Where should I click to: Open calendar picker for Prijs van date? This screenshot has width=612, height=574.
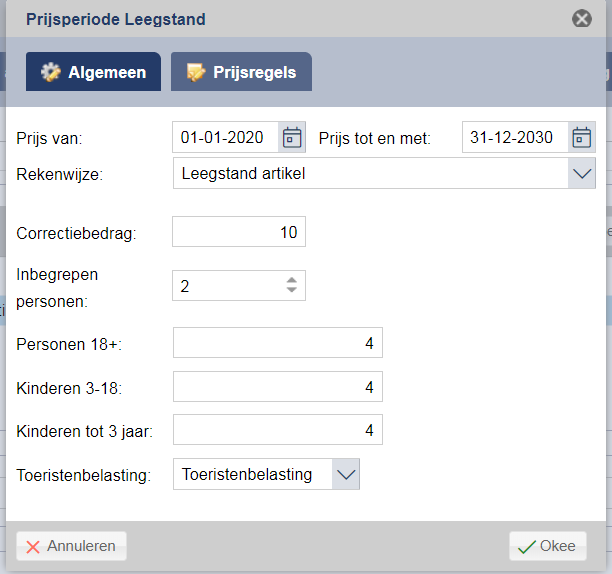(292, 137)
